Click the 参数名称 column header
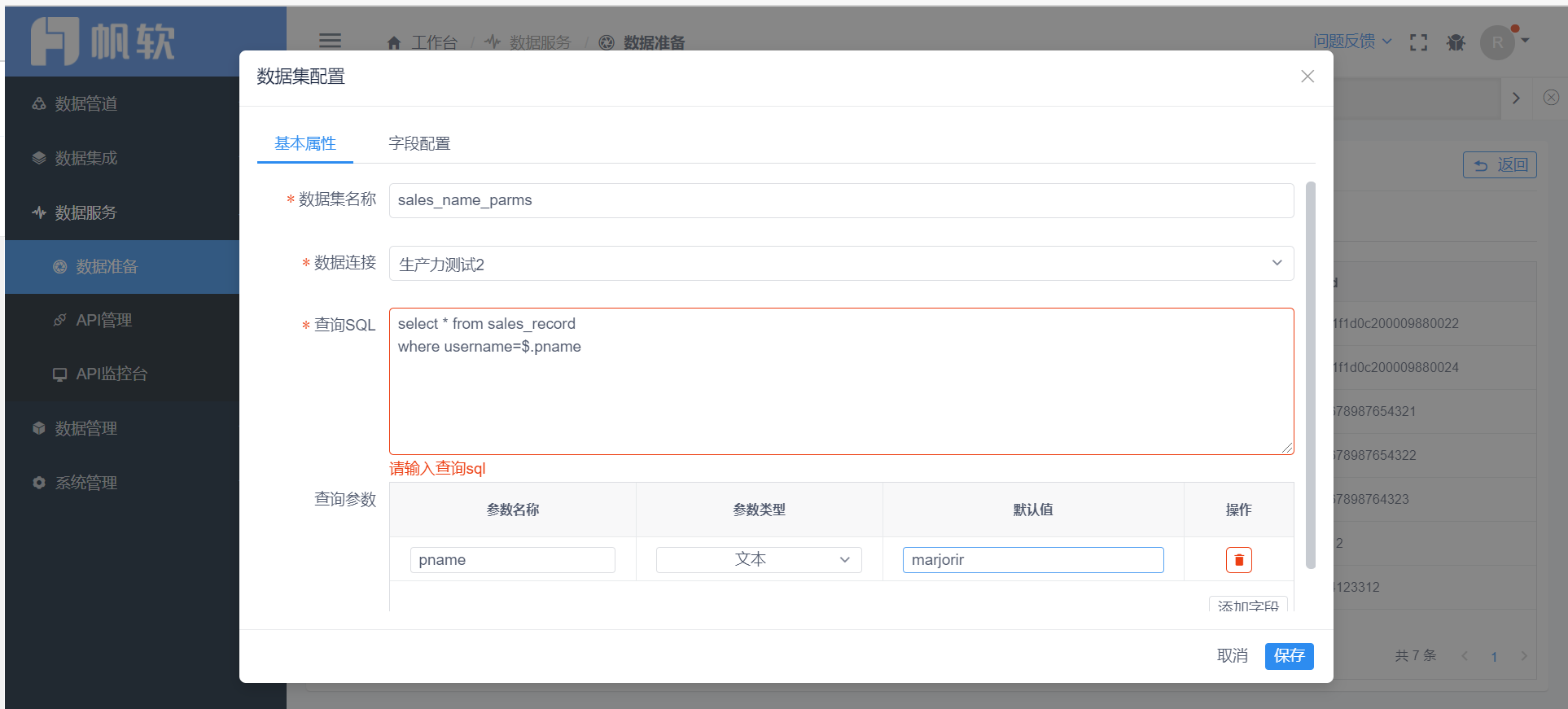Screen dimensions: 1568x709 [x=513, y=510]
